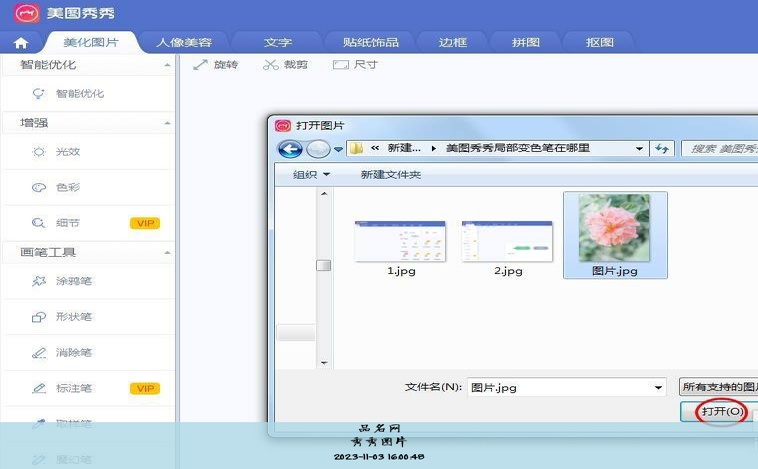Screen dimensions: 758x469
Task: Click the 新建文件夹 button
Action: tap(391, 175)
